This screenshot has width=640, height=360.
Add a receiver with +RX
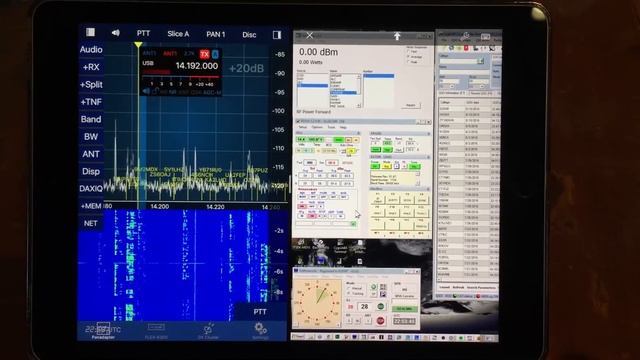pos(91,67)
